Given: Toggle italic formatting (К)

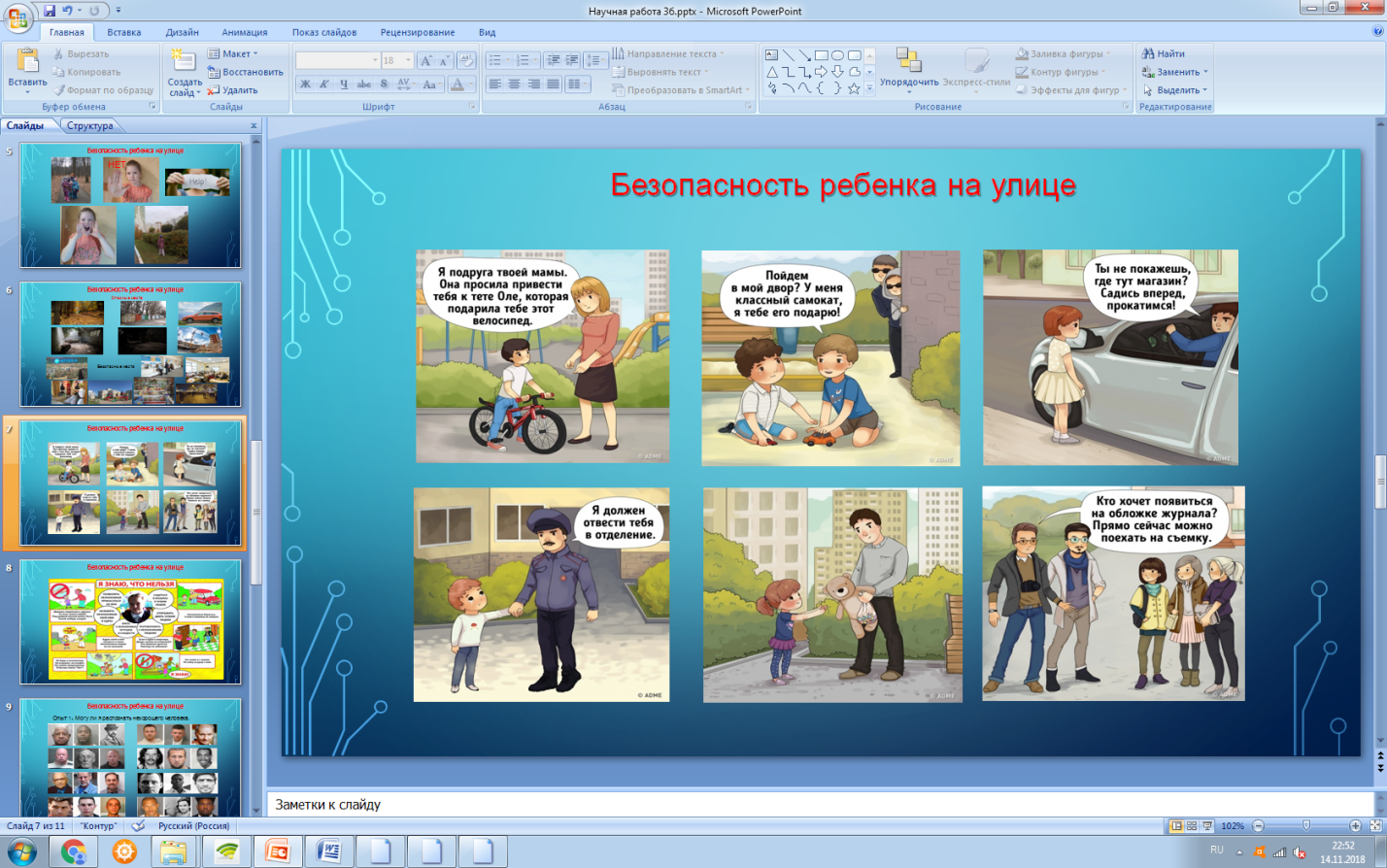Looking at the screenshot, I should [324, 84].
